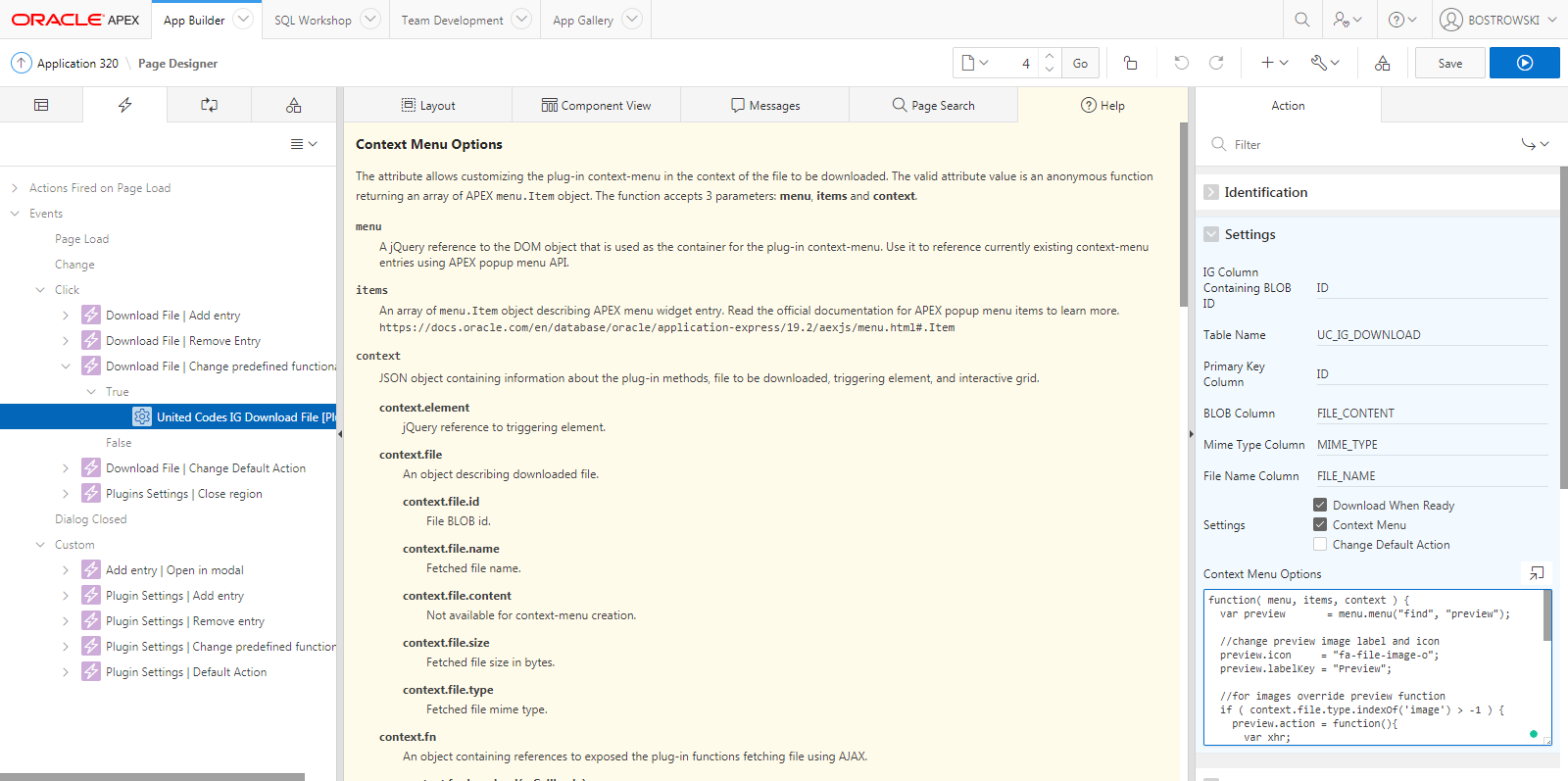The height and width of the screenshot is (781, 1568).
Task: Open BOSTROWSKI account menu
Action: 1499,20
